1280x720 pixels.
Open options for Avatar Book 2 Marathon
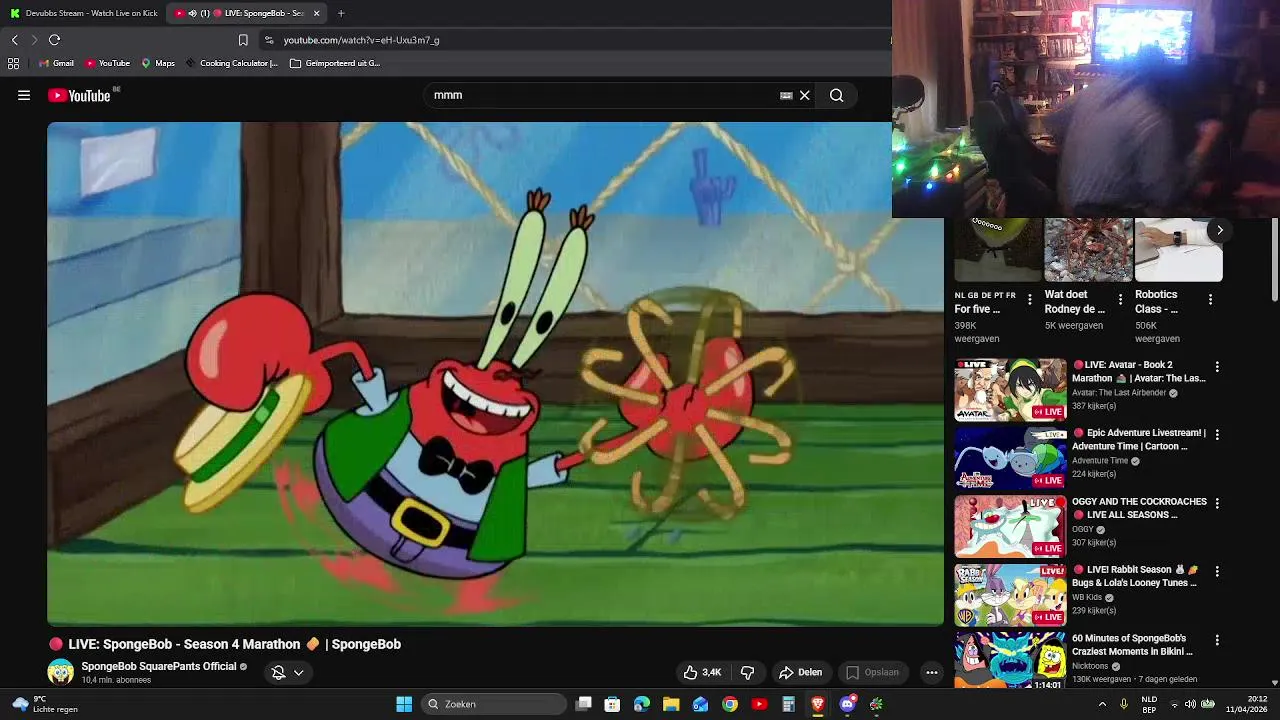click(x=1217, y=367)
